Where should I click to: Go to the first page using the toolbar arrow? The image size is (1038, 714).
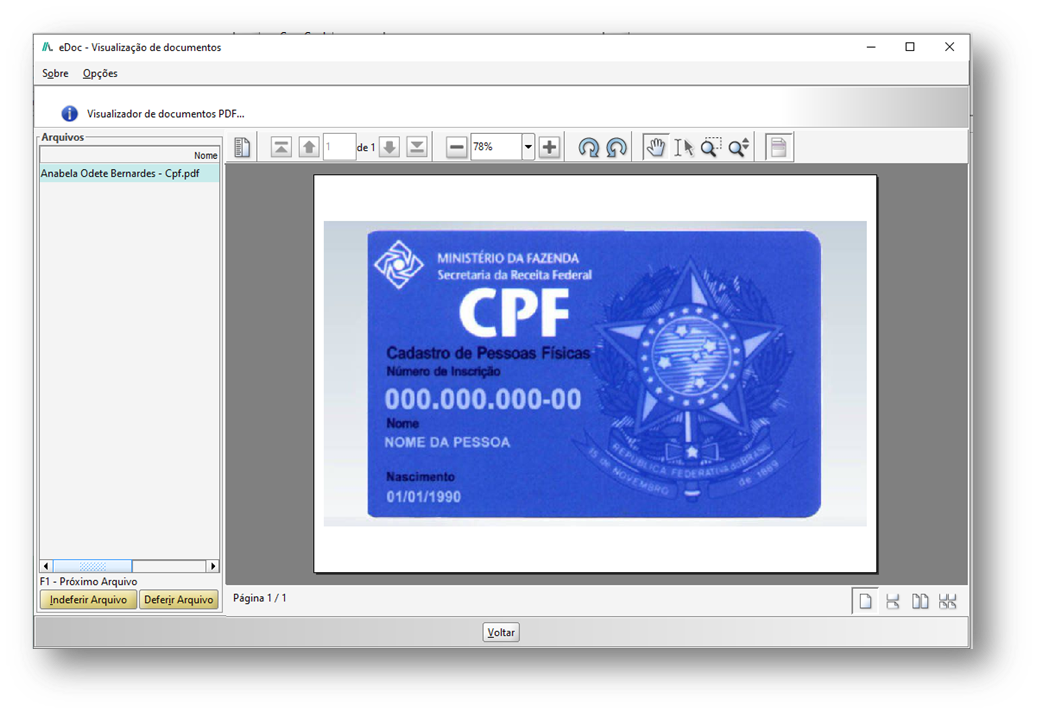pyautogui.click(x=281, y=147)
